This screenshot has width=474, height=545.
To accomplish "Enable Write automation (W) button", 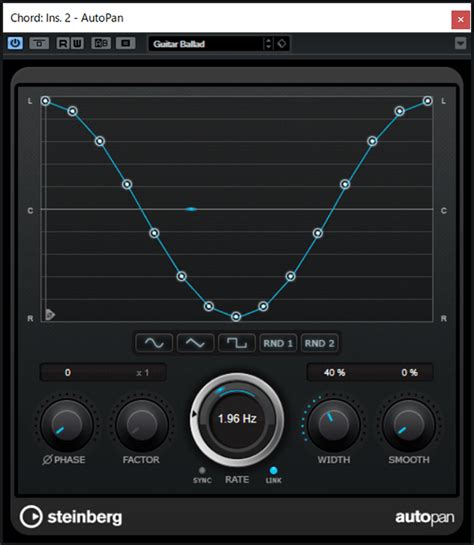I will point(77,43).
